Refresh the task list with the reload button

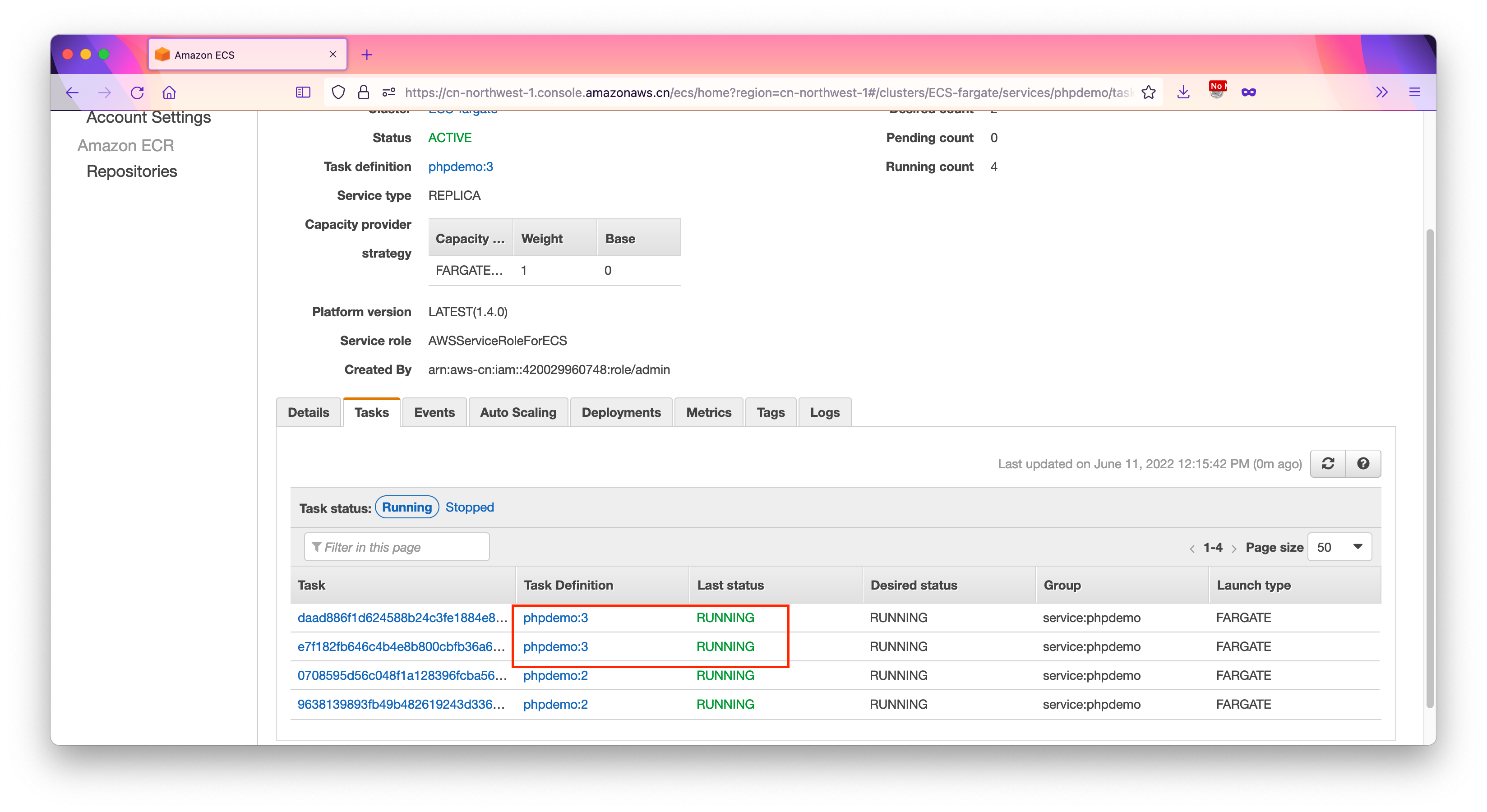point(1328,463)
